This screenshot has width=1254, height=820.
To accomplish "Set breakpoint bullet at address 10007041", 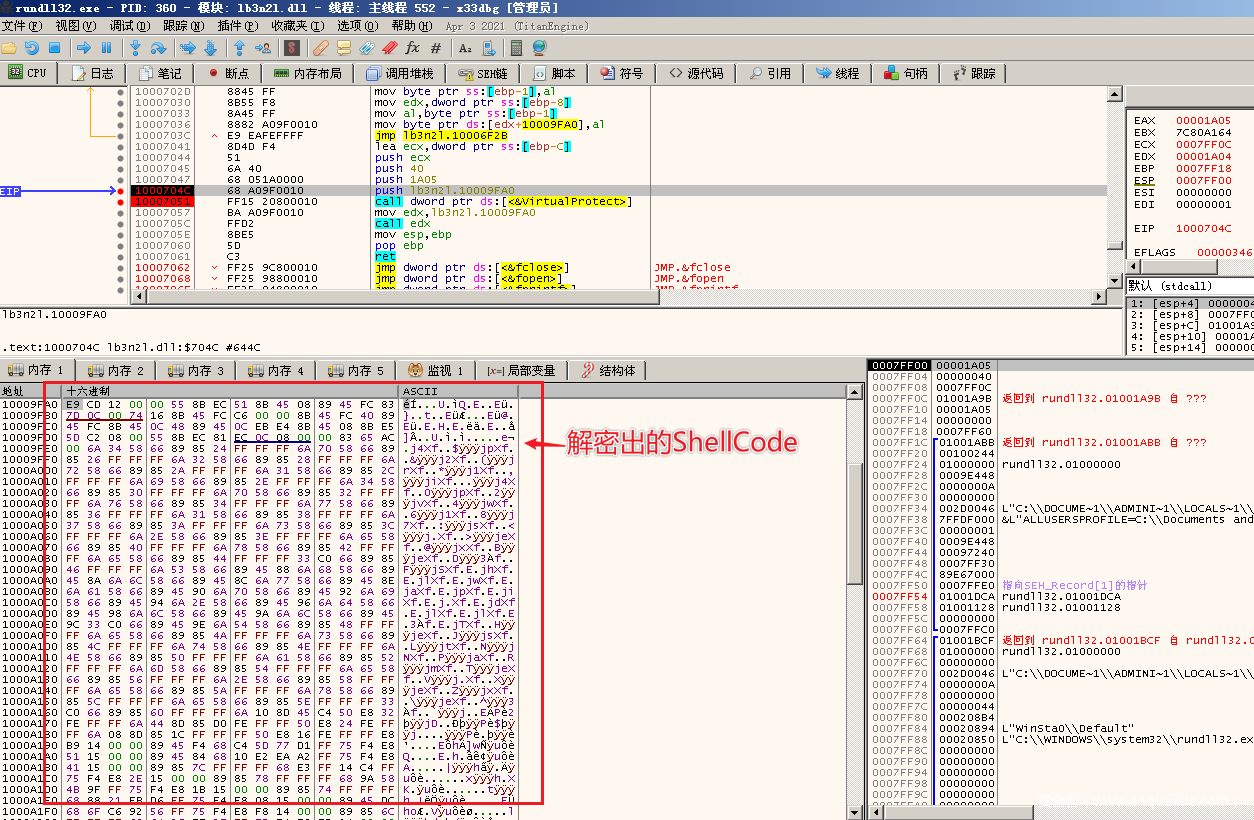I will pyautogui.click(x=121, y=146).
